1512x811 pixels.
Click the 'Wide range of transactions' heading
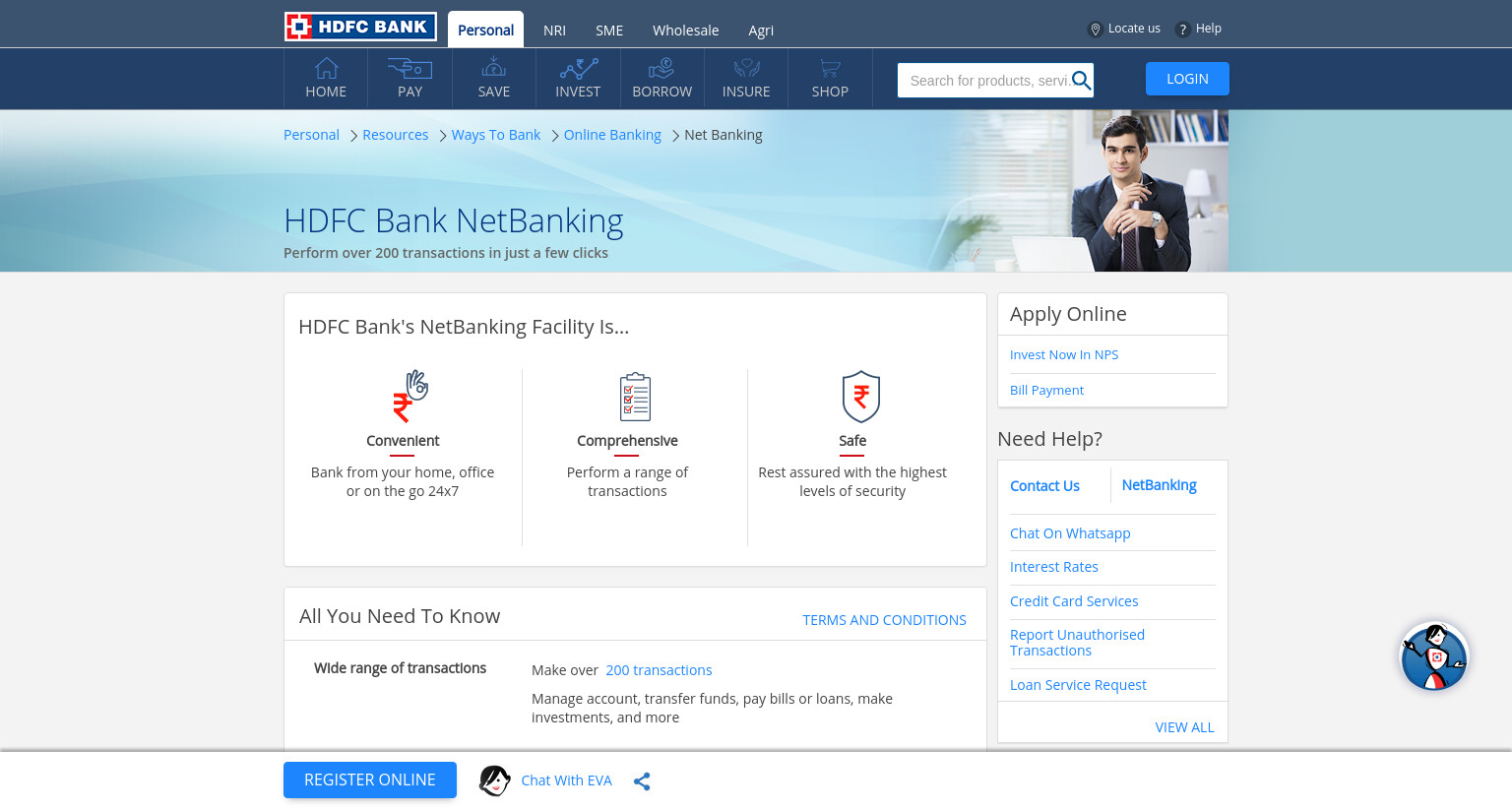point(400,668)
